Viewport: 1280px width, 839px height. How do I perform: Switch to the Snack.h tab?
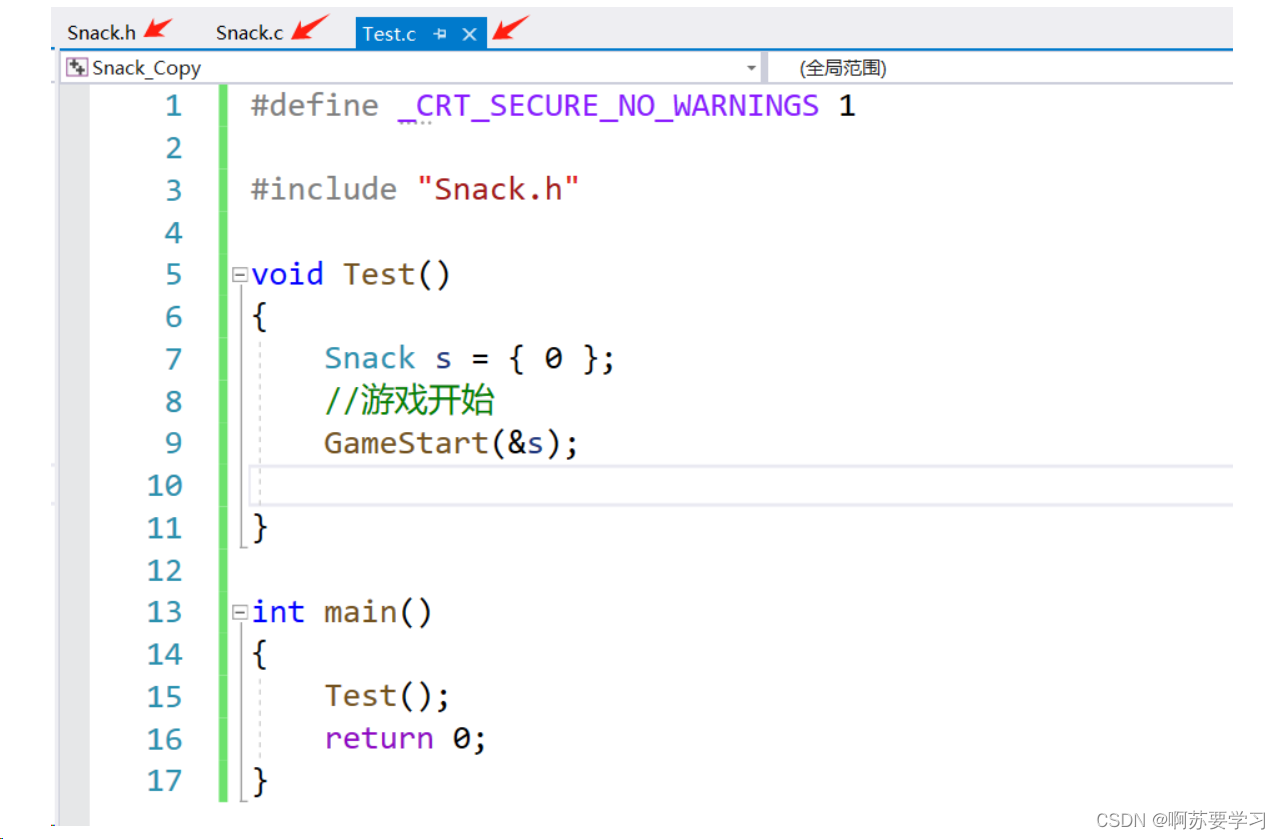[101, 33]
